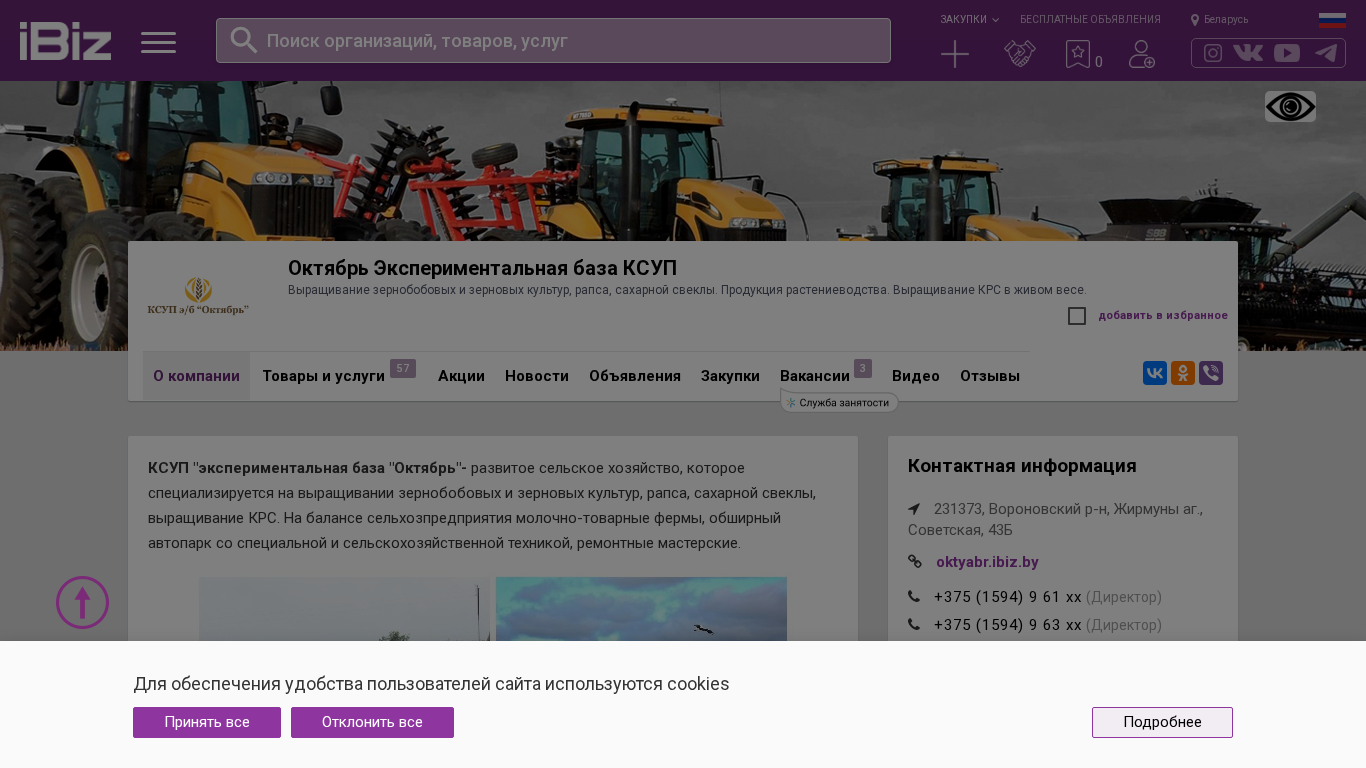Click phone number +375 (1594) 9 63 xx
This screenshot has width=1366, height=768.
pyautogui.click(x=1008, y=625)
